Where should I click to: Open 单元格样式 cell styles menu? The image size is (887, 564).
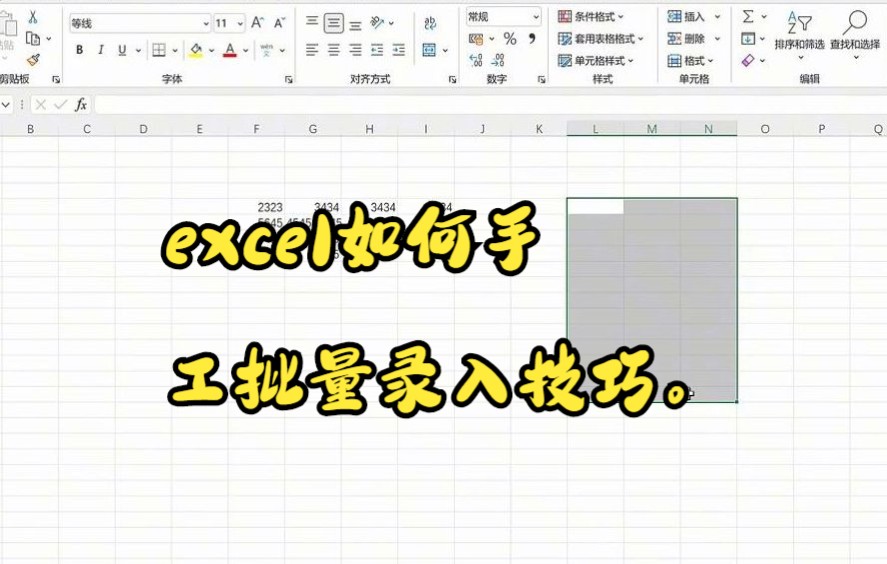(596, 60)
